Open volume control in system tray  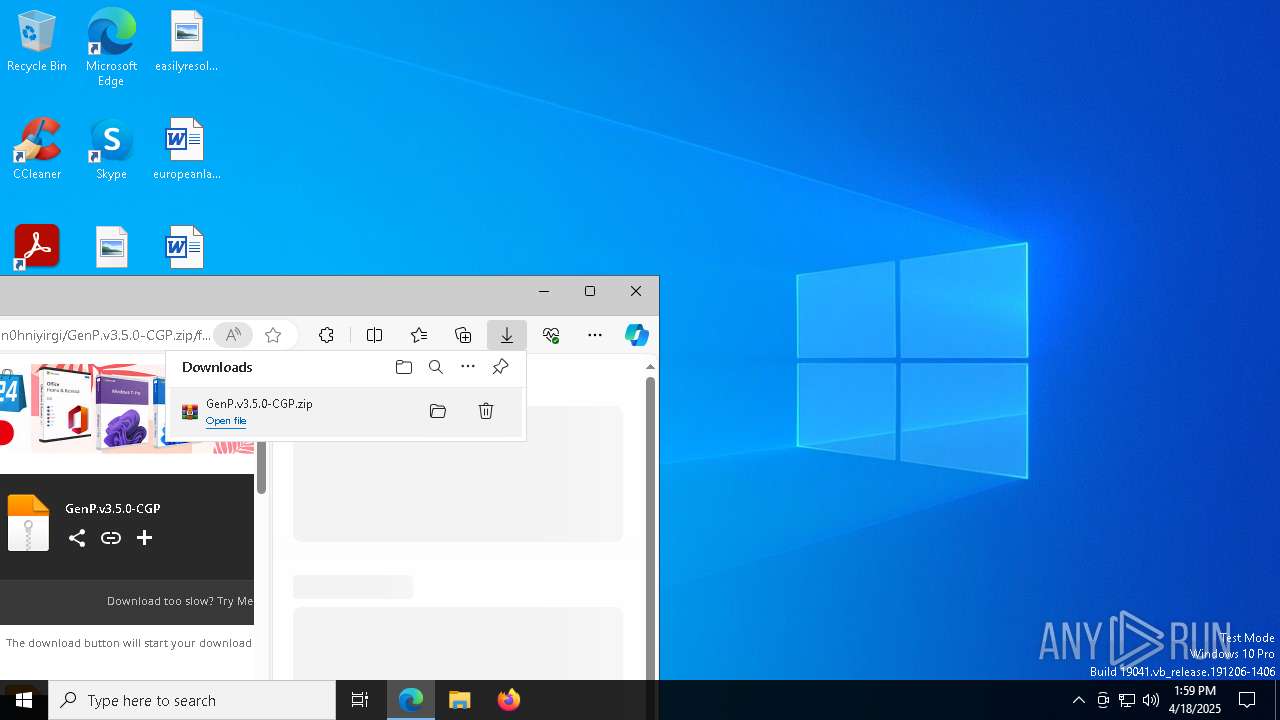coord(1150,700)
